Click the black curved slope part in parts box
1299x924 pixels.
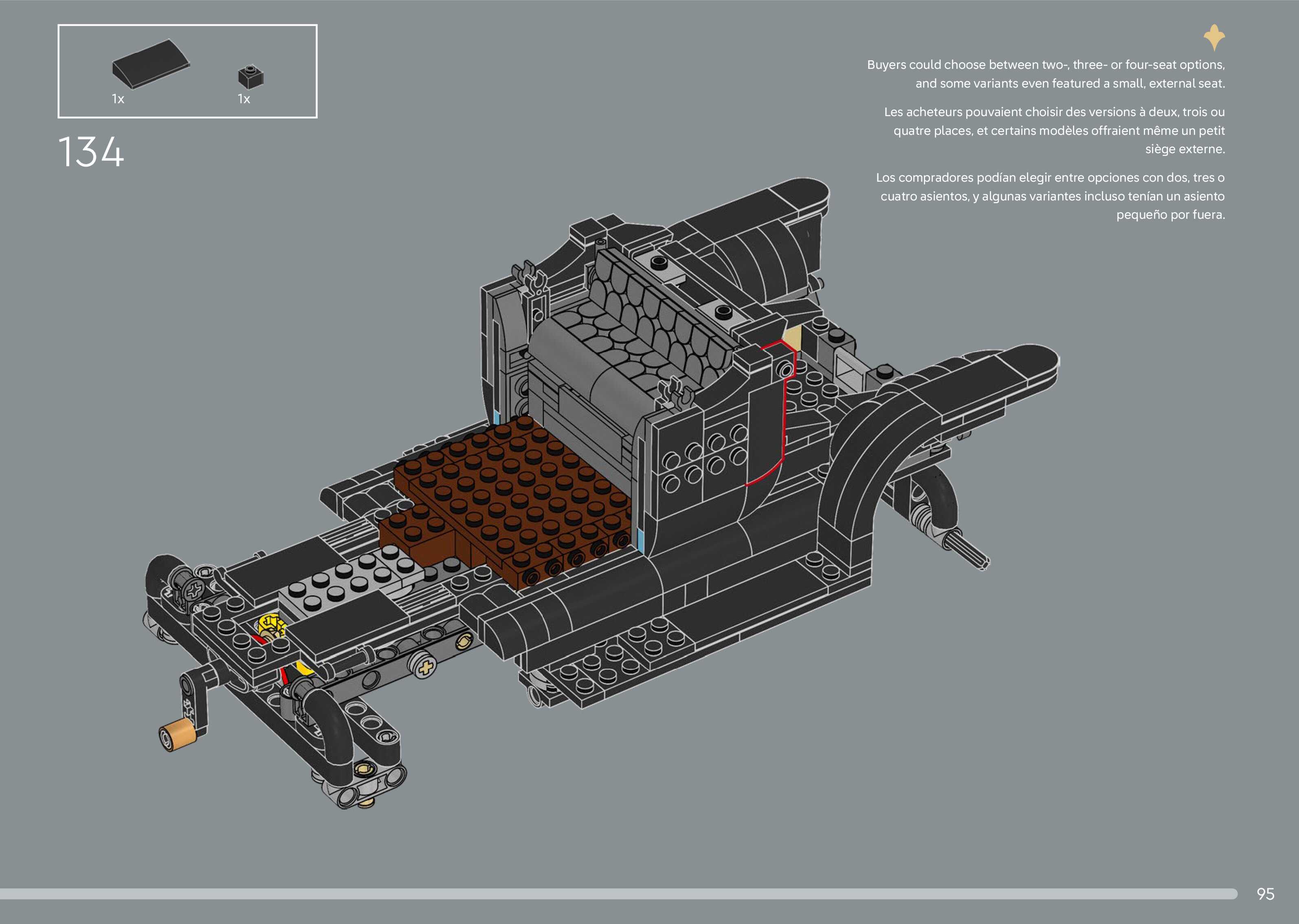click(150, 64)
